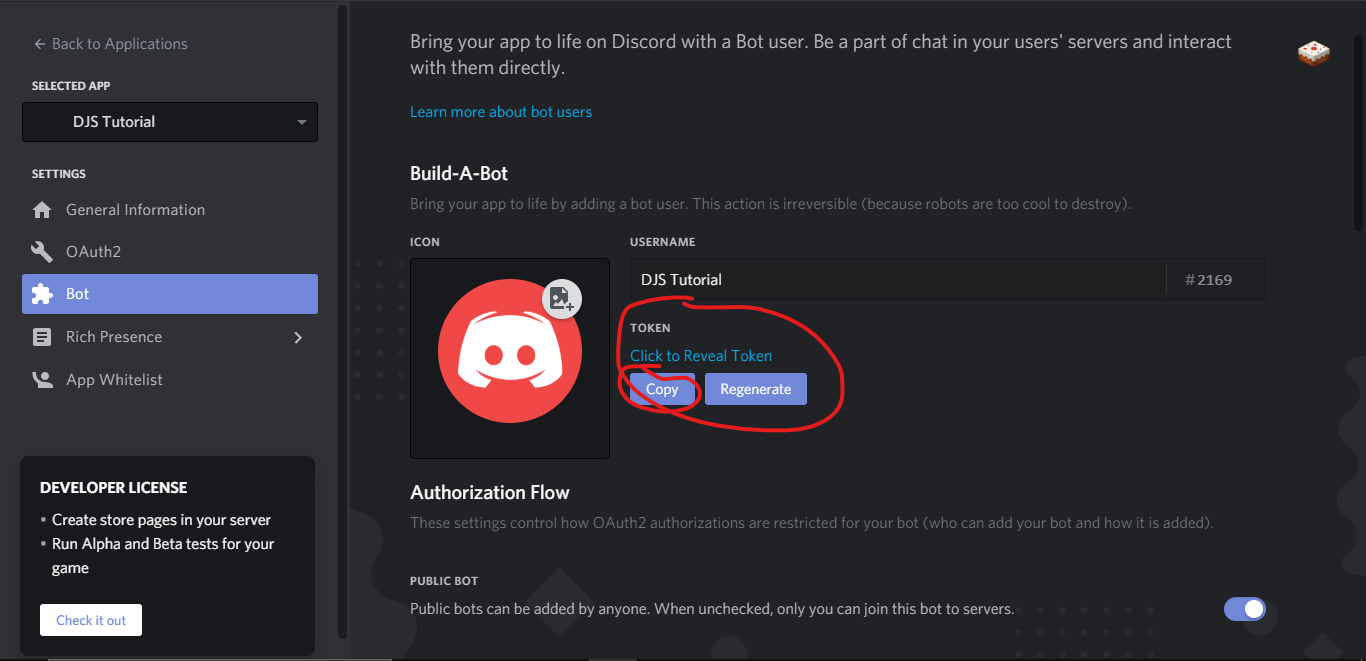Click the SELECTED APP label
The width and height of the screenshot is (1366, 661).
71,86
